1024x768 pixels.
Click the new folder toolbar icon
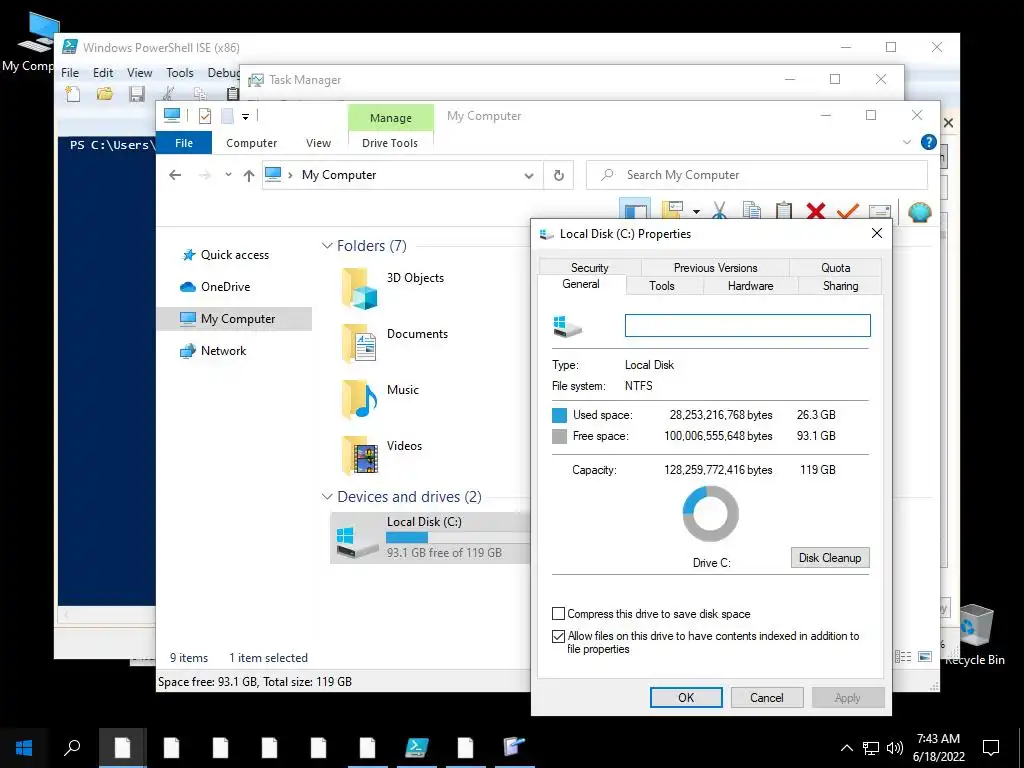click(x=672, y=210)
